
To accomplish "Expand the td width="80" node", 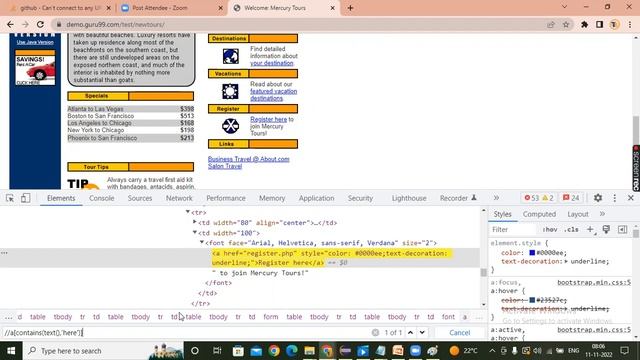I will [195, 222].
